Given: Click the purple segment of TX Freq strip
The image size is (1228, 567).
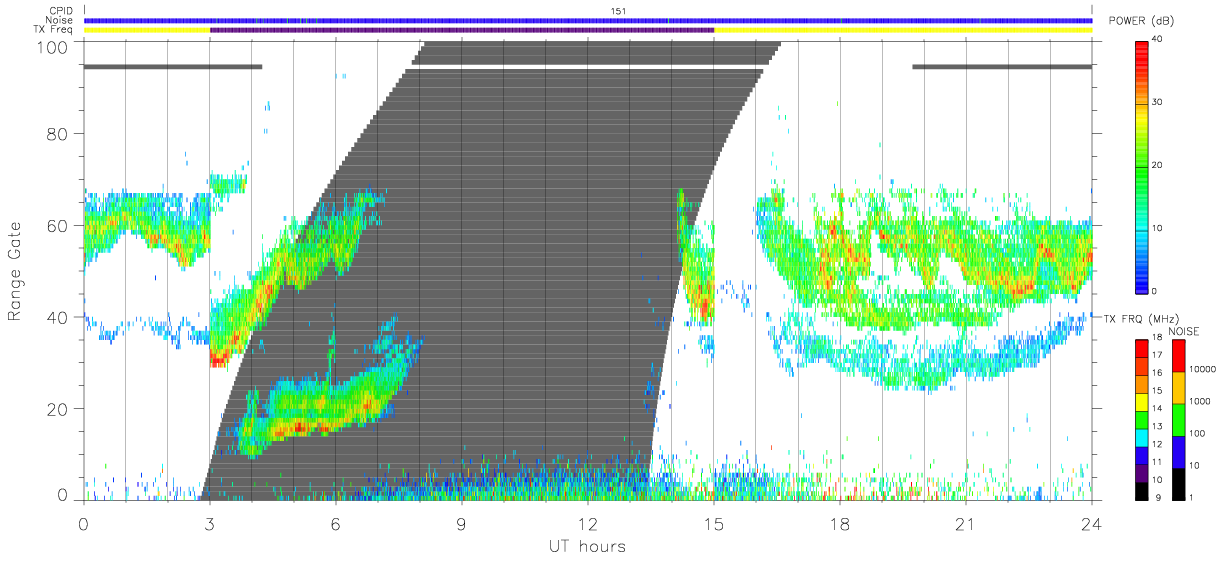Looking at the screenshot, I should (x=462, y=30).
